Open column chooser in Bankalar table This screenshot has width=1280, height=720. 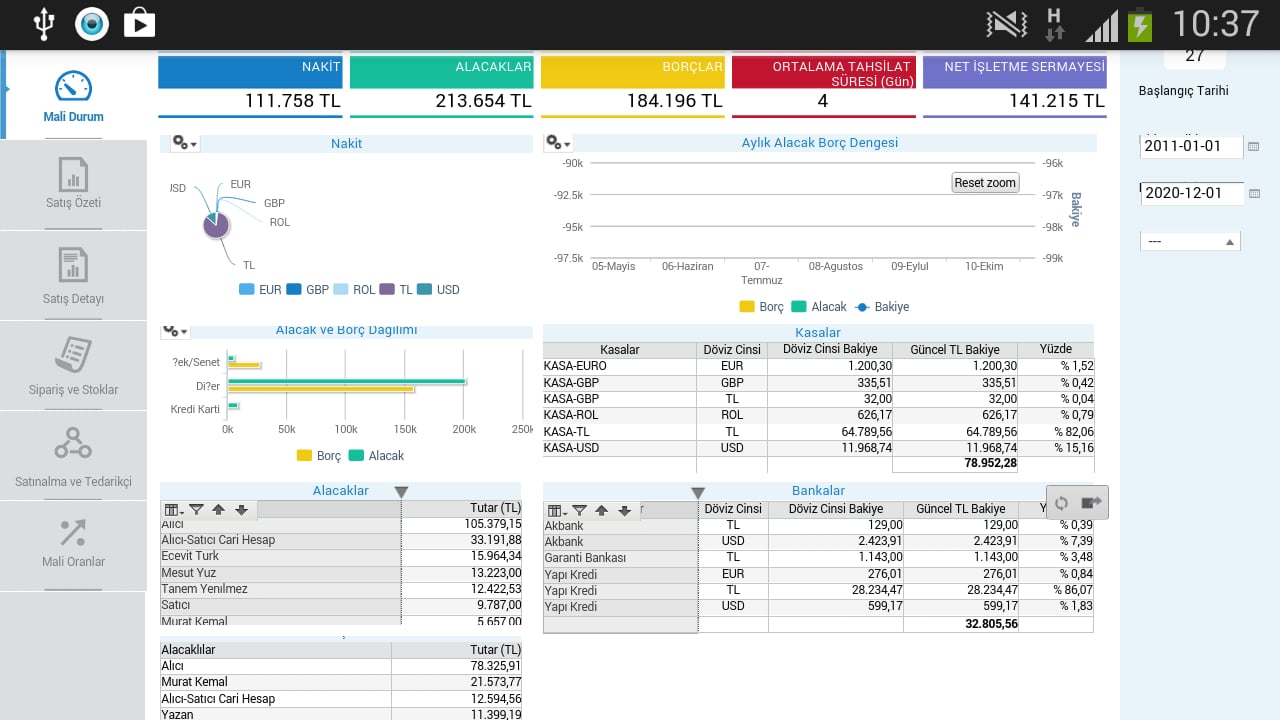557,511
